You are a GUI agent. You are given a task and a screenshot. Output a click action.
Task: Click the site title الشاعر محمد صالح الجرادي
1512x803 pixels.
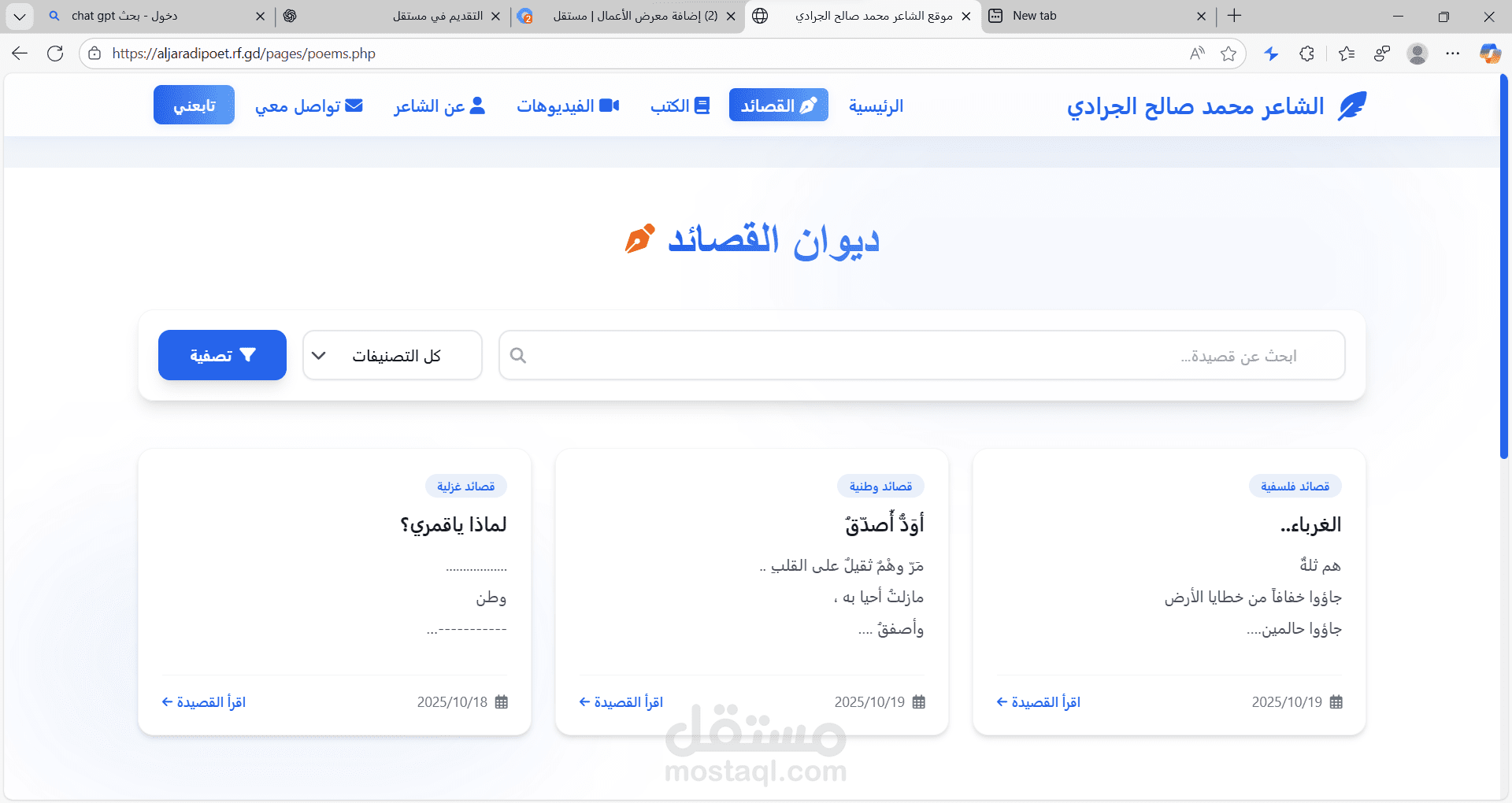click(x=1195, y=105)
